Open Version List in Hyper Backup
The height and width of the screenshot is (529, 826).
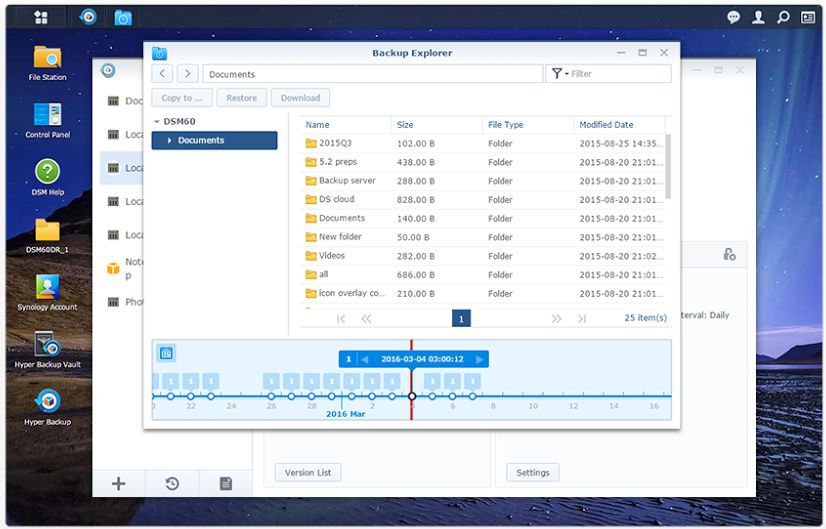coord(308,473)
